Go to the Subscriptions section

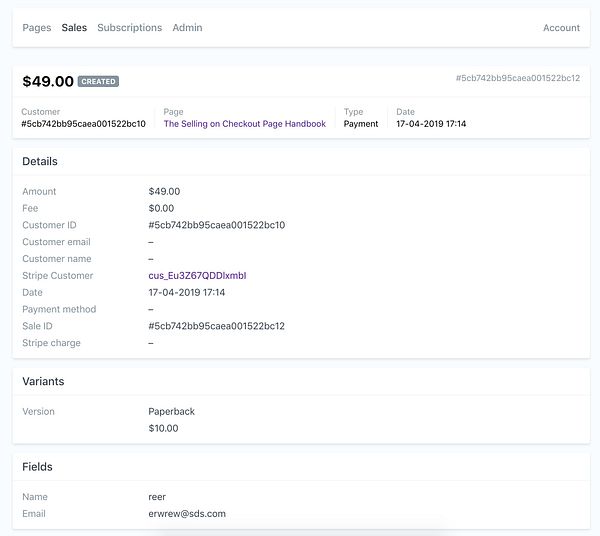(x=130, y=28)
